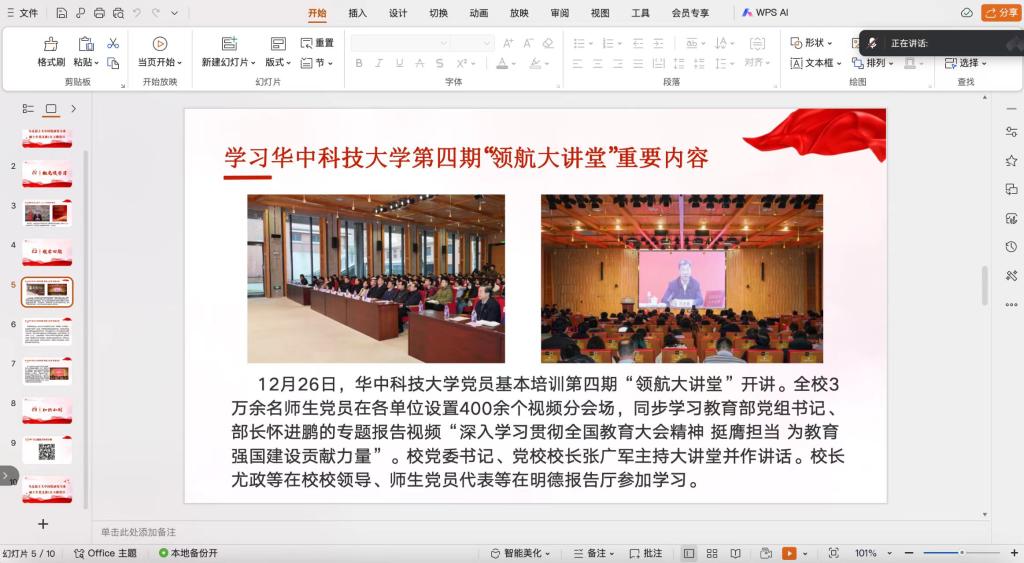1024x563 pixels.
Task: Click the add slide plus icon below thumbnails
Action: click(x=43, y=523)
